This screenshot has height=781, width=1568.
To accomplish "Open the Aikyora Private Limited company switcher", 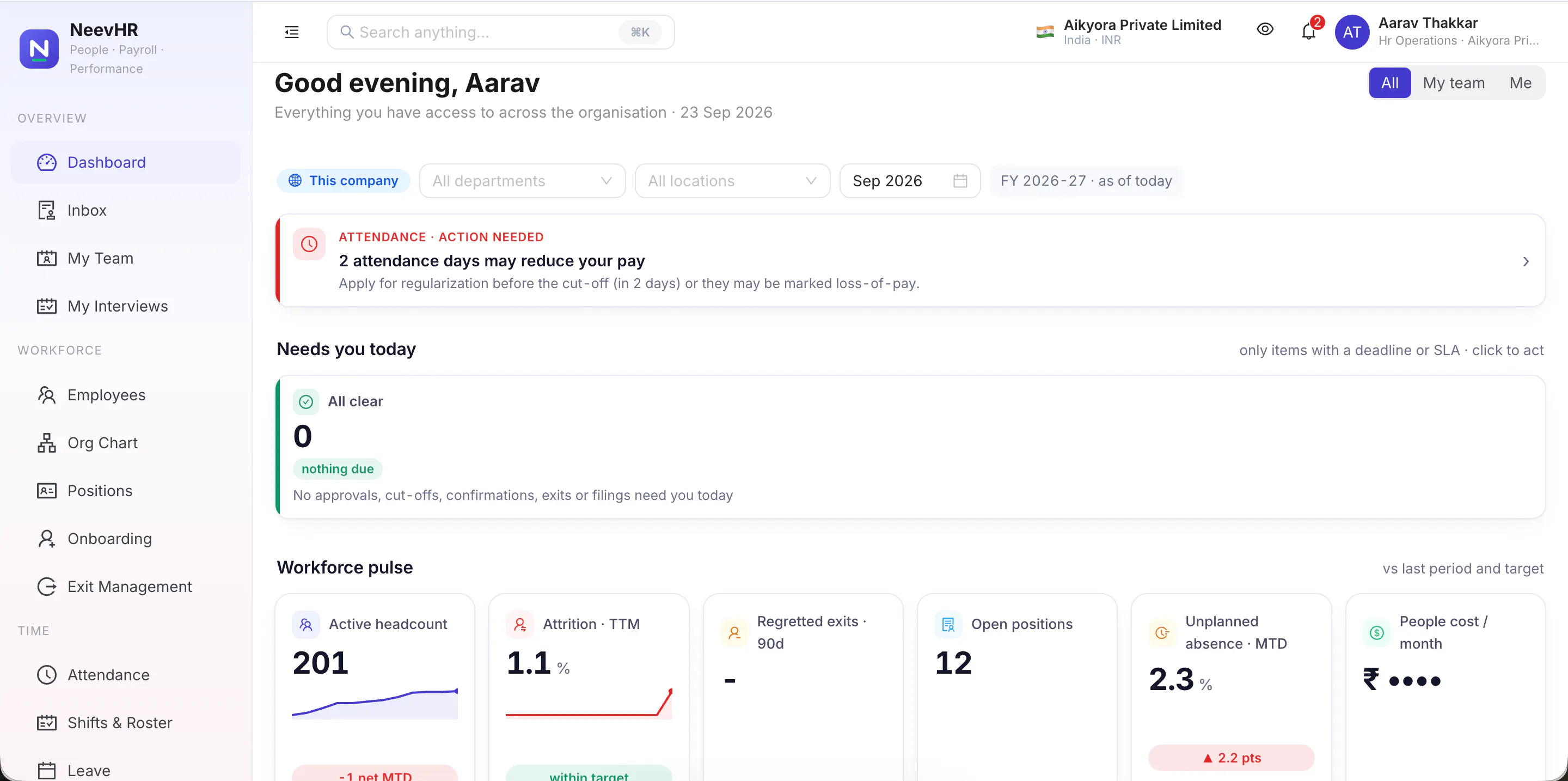I will coord(1129,32).
